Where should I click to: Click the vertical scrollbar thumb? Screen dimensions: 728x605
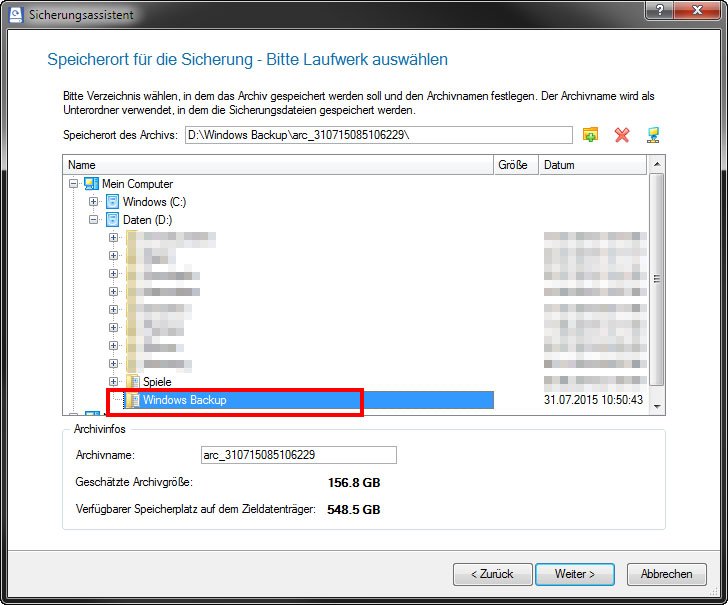coord(656,279)
